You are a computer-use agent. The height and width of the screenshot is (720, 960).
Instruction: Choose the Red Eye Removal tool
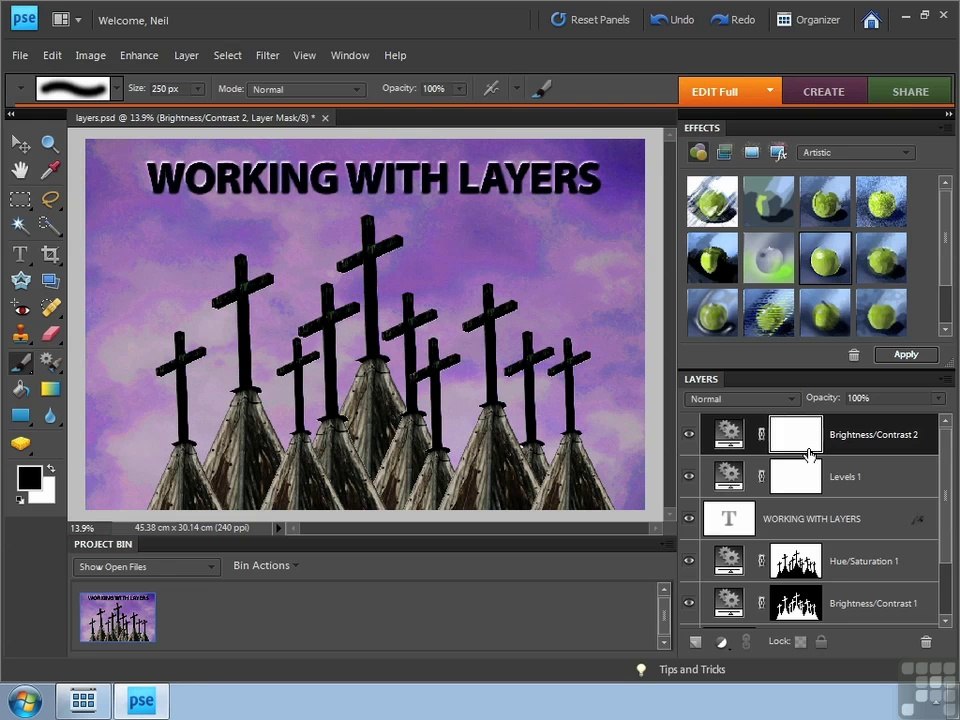(20, 308)
